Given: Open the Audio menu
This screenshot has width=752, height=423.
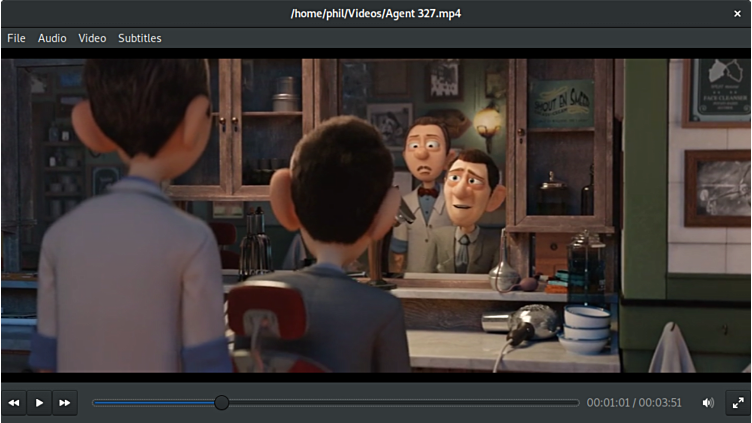Looking at the screenshot, I should (x=52, y=38).
